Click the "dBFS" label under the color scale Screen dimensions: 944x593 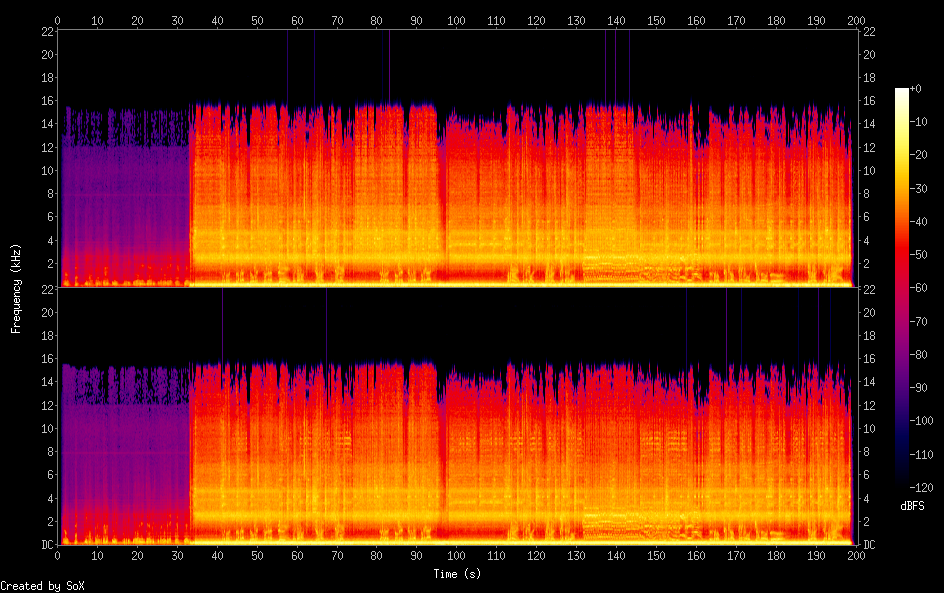(912, 507)
